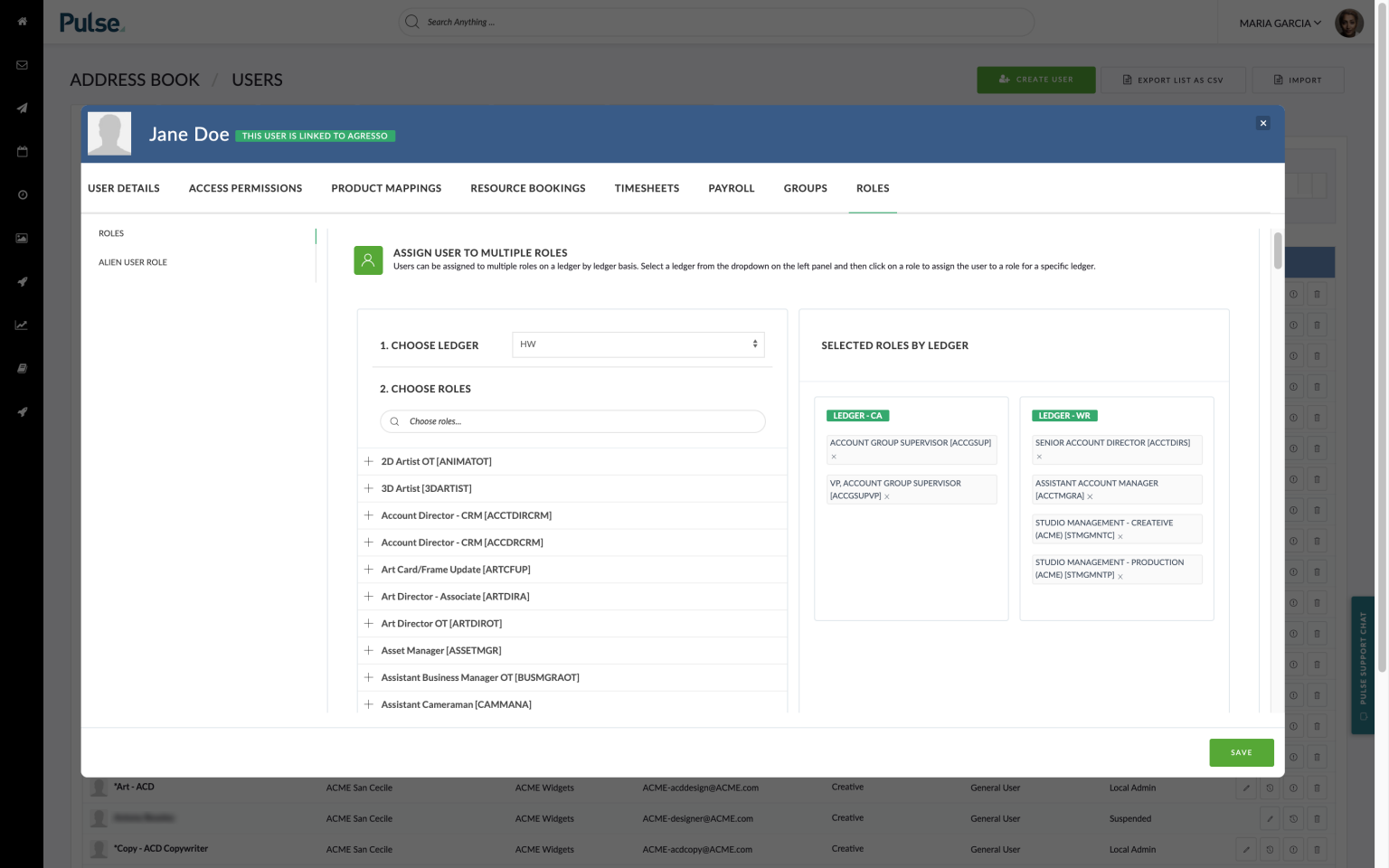Click the Home icon in the sidebar

click(22, 22)
